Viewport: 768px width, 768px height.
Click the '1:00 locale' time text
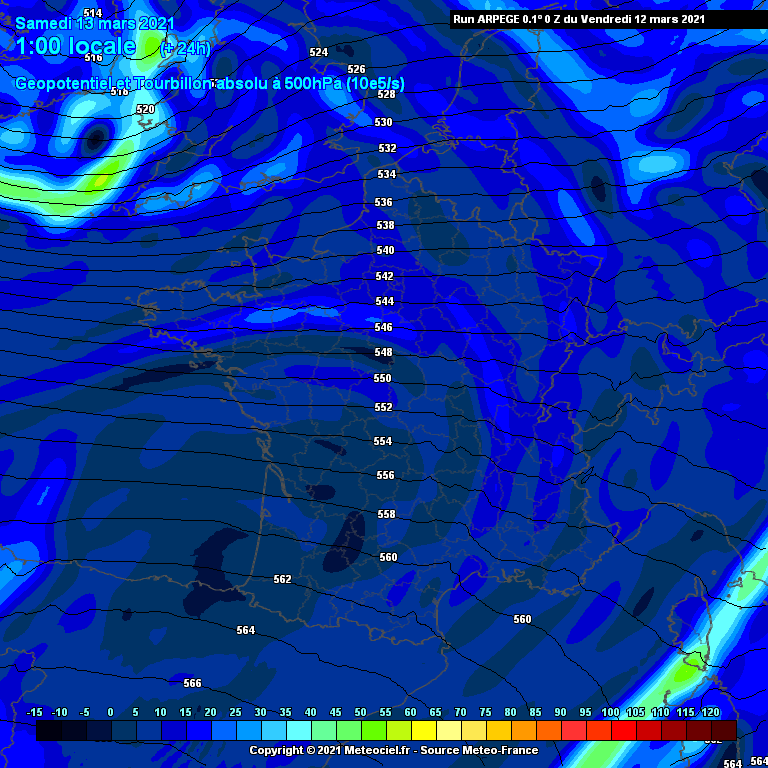coord(76,46)
